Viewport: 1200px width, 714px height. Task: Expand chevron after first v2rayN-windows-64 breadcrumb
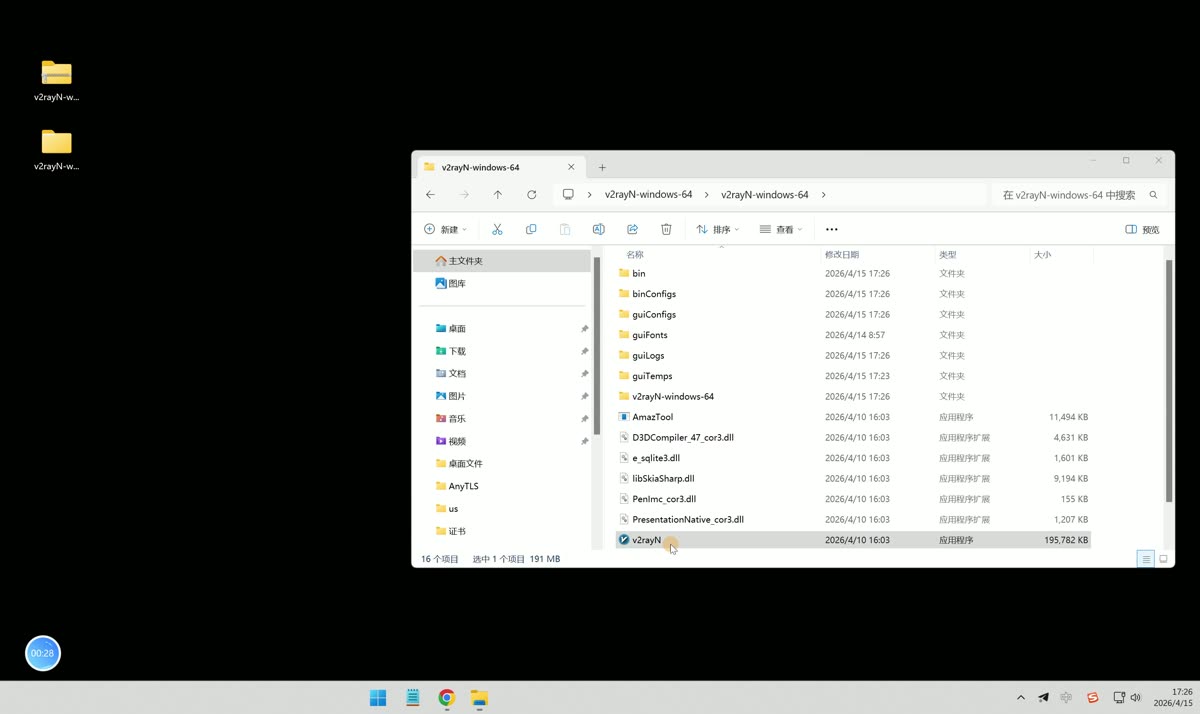click(707, 195)
